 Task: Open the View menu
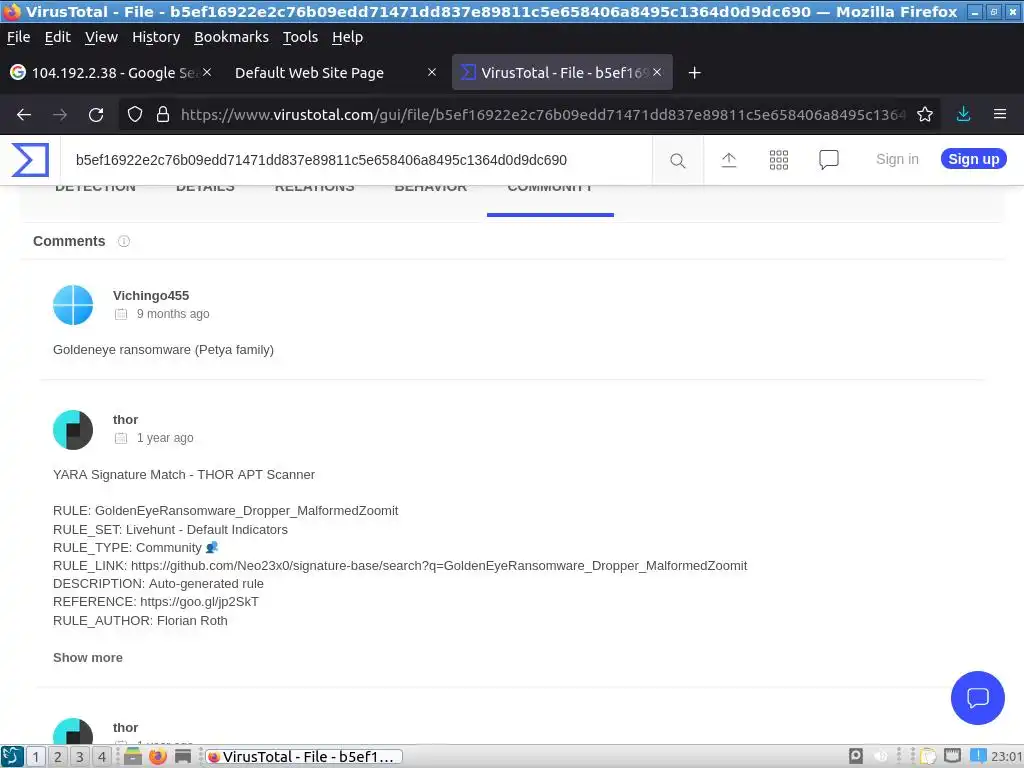(101, 37)
